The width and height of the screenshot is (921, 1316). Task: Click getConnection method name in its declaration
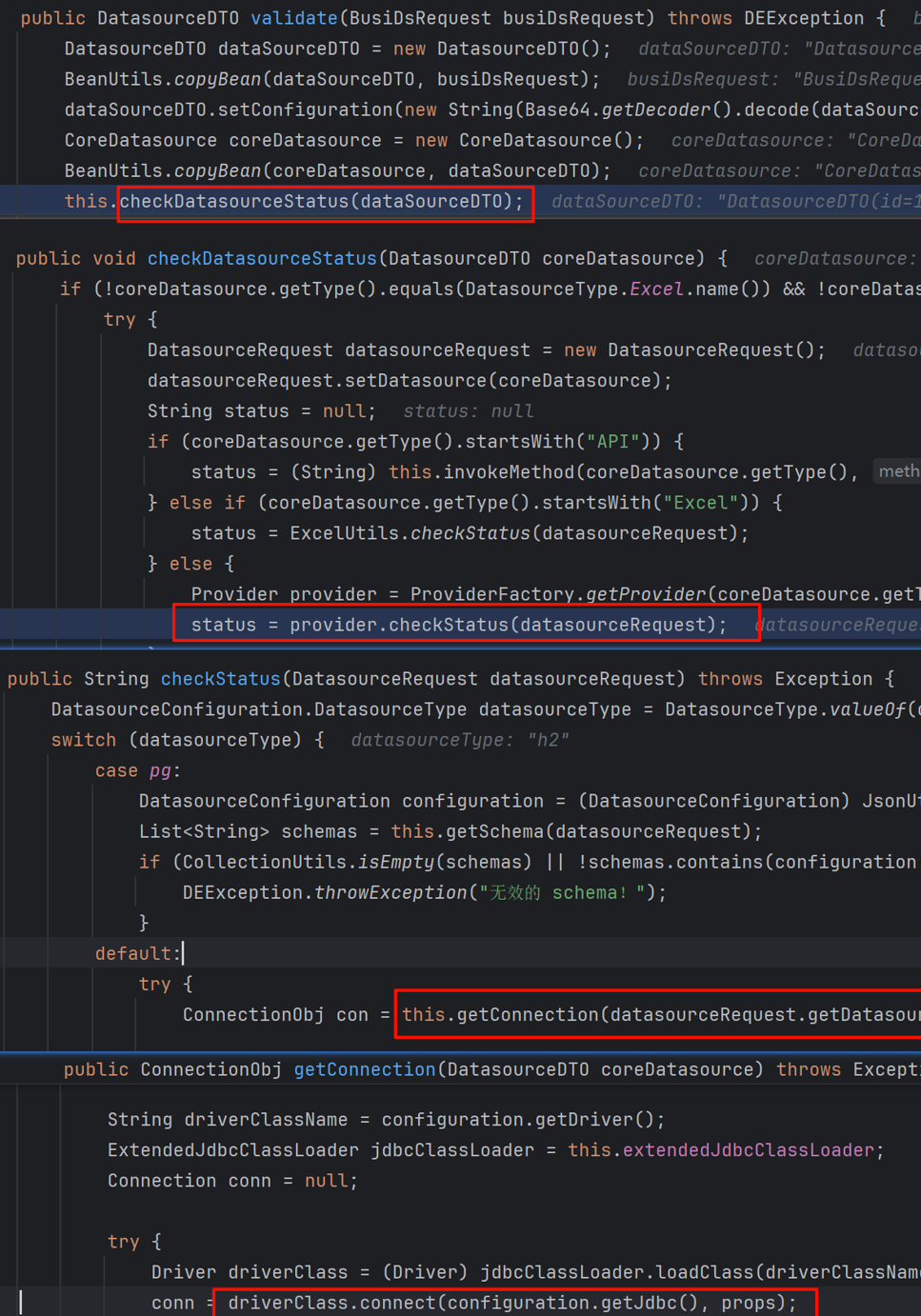point(364,1069)
